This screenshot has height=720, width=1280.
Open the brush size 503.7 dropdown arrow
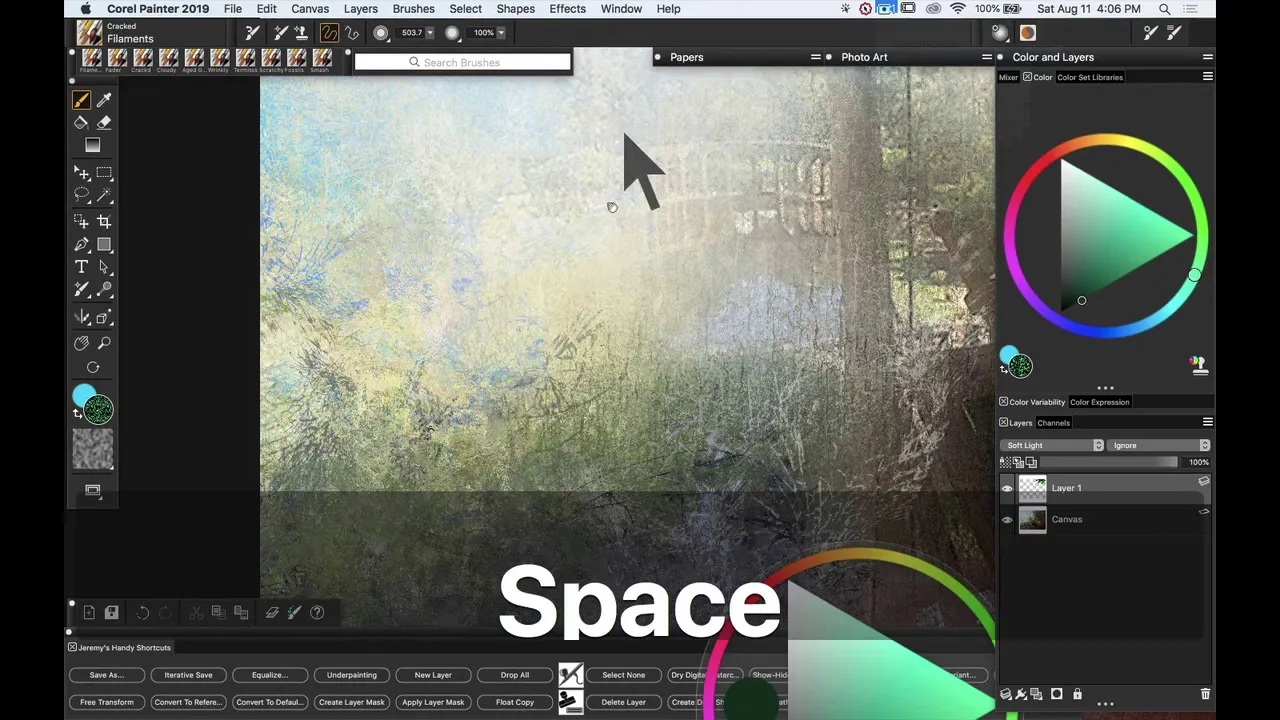click(x=430, y=33)
